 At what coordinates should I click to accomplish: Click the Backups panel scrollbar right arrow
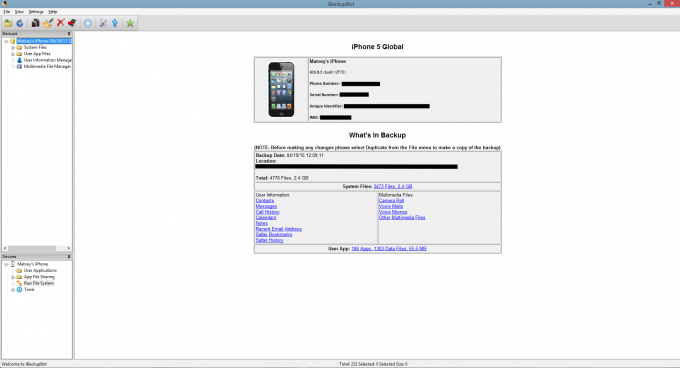tap(69, 248)
